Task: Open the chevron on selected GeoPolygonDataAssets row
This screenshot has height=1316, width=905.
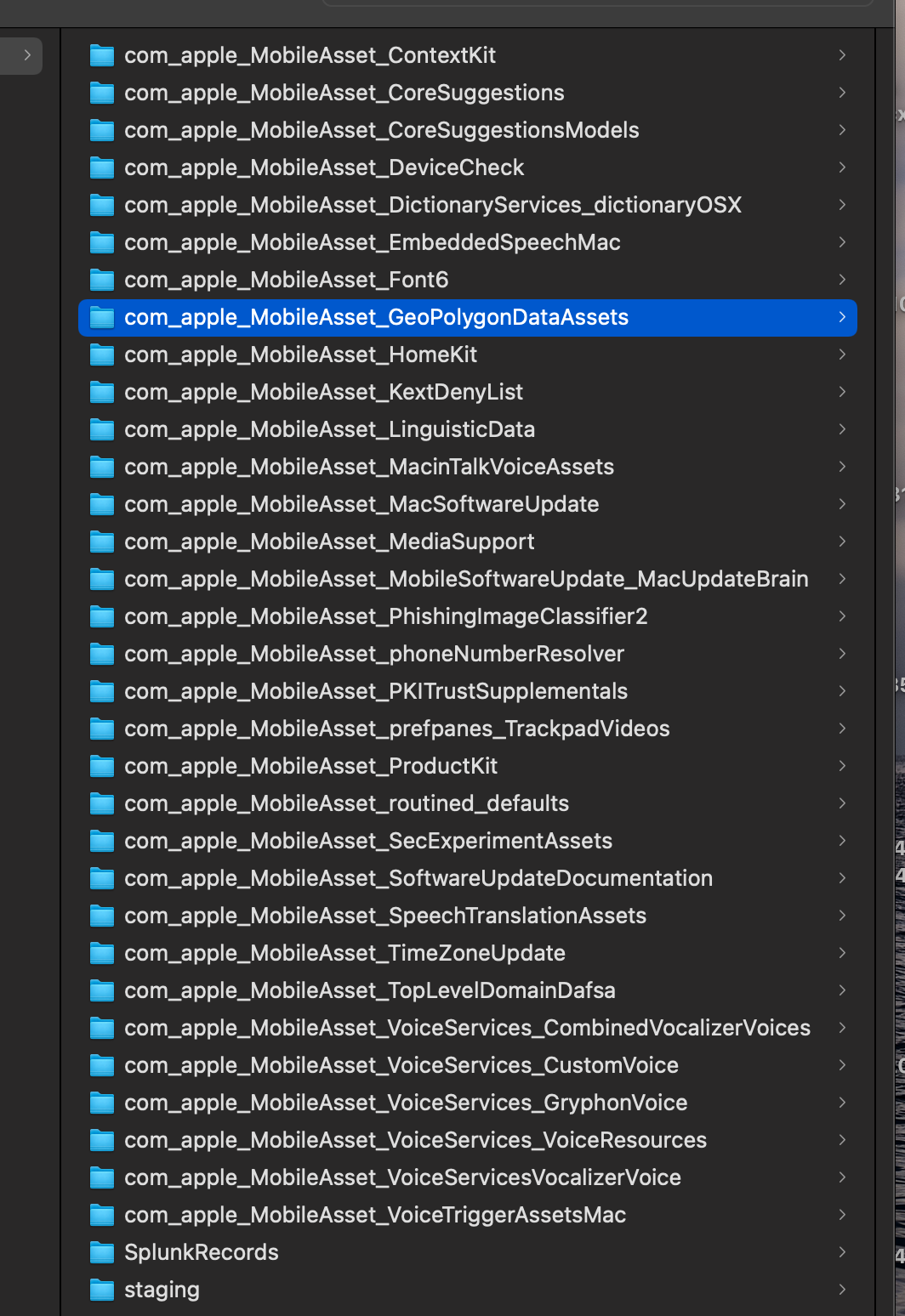Action: [842, 317]
